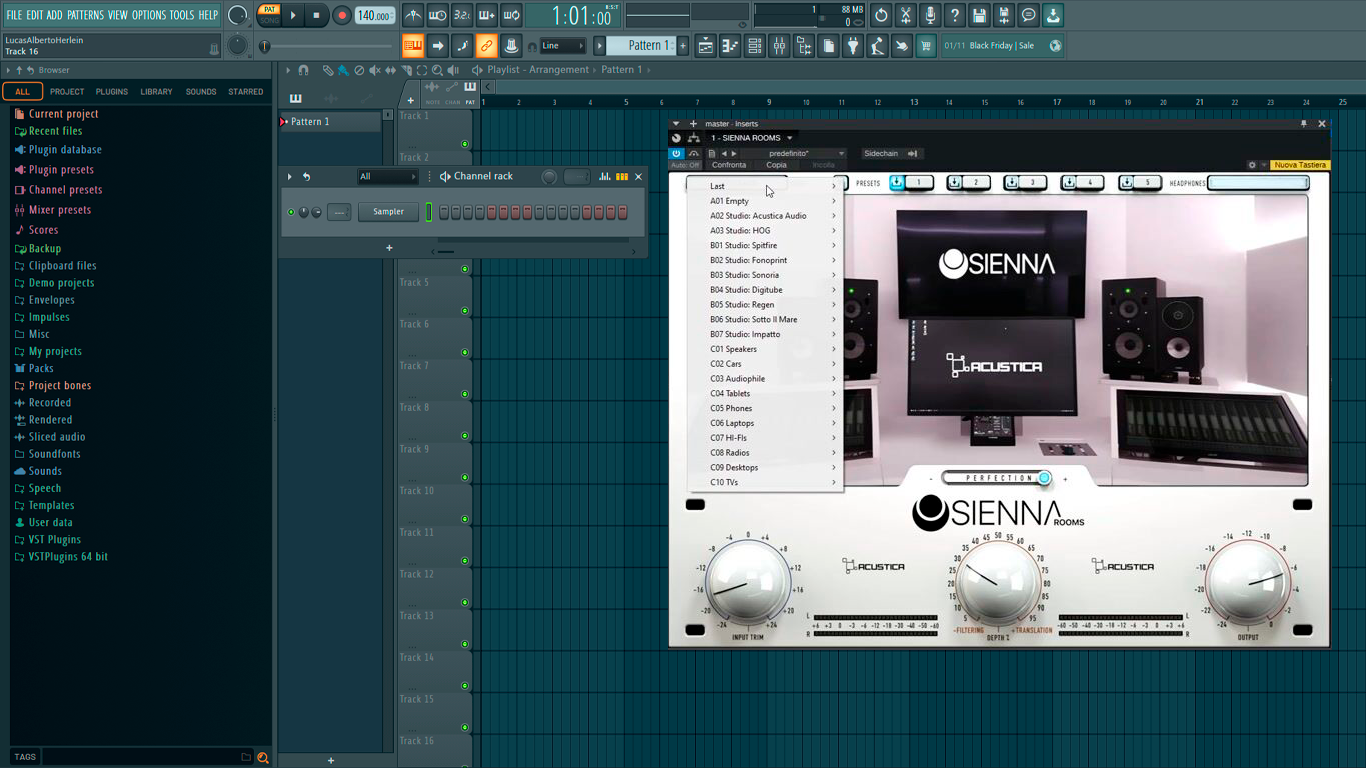The height and width of the screenshot is (768, 1366).
Task: Expand the A02 Studio: Acustica Audio submenu
Action: tap(765, 216)
